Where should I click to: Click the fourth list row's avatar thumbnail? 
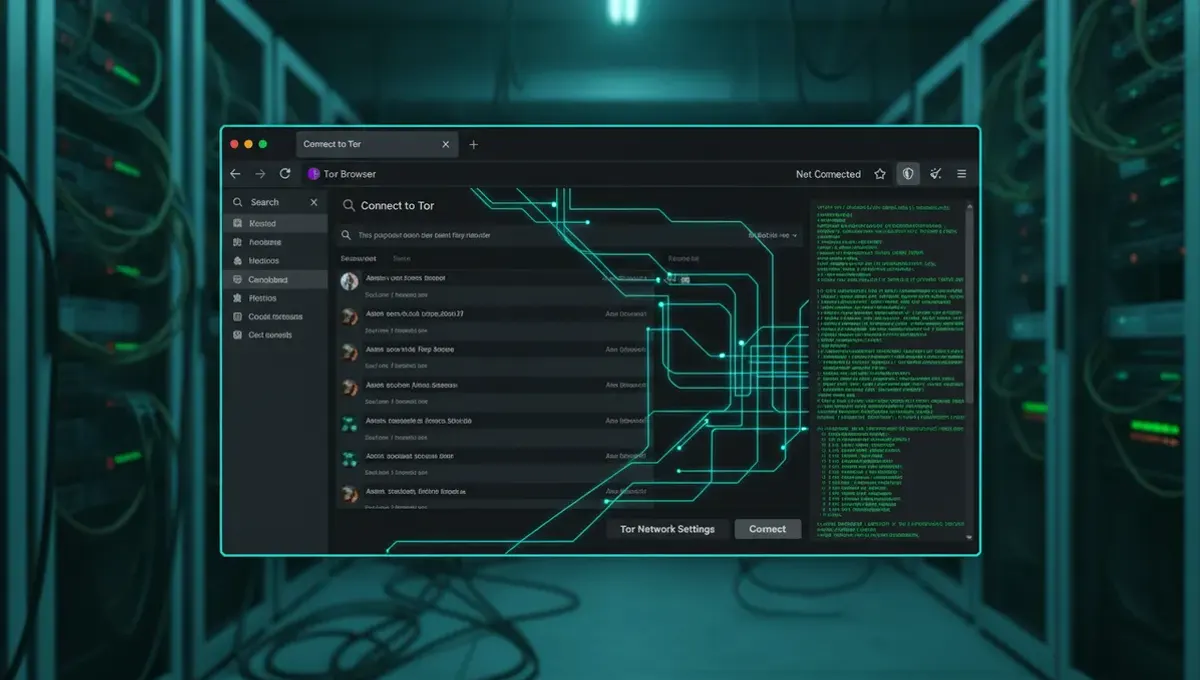tap(349, 387)
